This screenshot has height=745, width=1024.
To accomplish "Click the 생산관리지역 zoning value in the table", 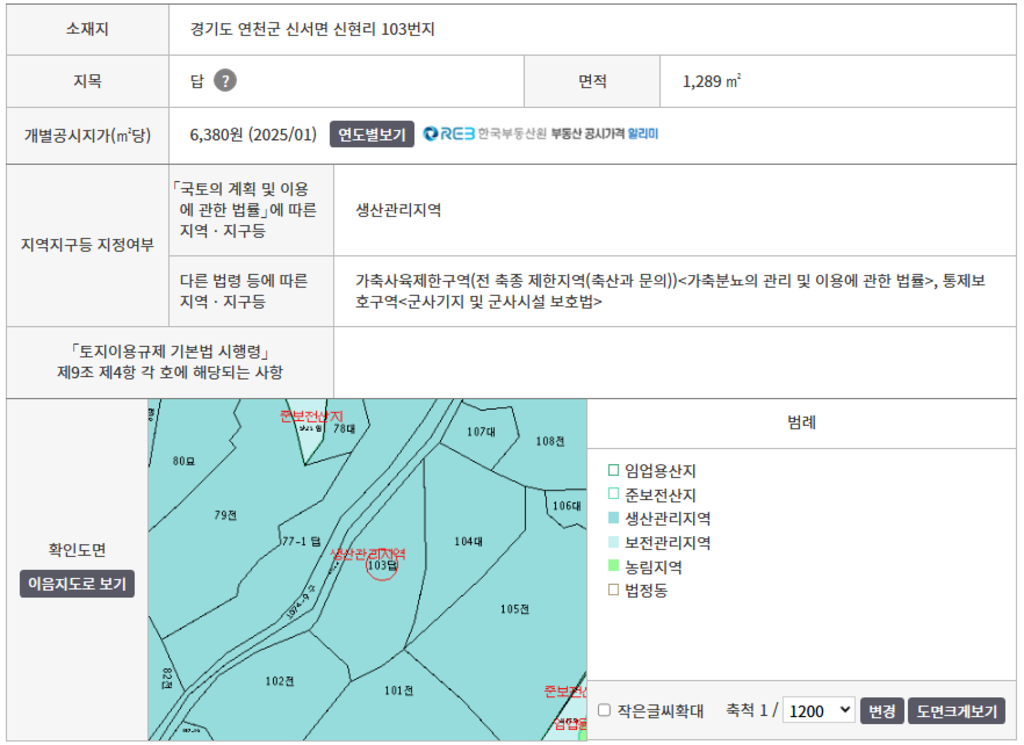I will click(x=398, y=210).
